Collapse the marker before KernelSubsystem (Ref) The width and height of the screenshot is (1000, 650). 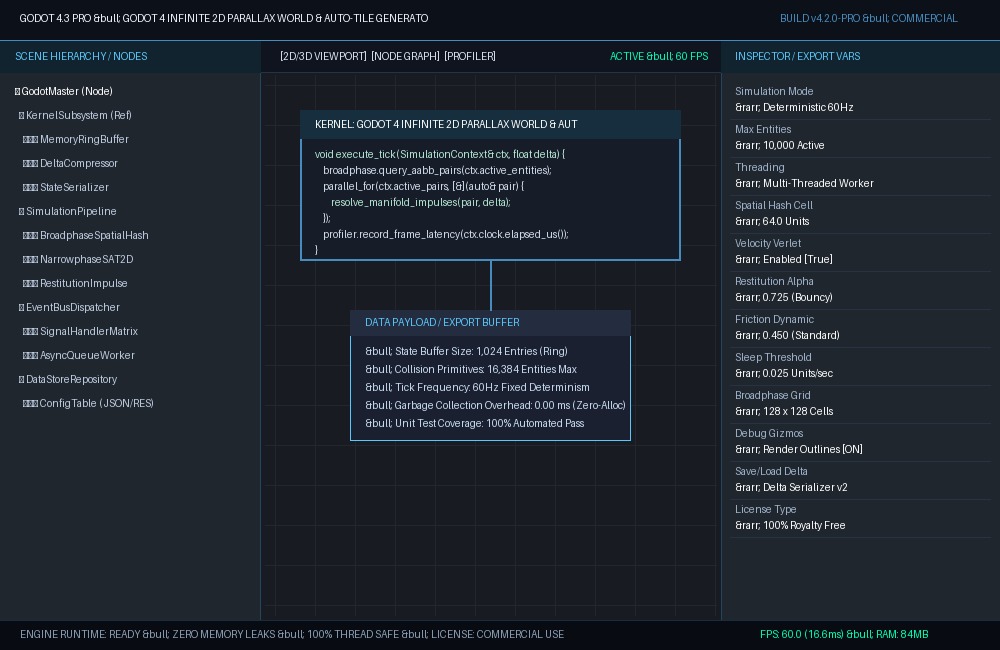(22, 115)
